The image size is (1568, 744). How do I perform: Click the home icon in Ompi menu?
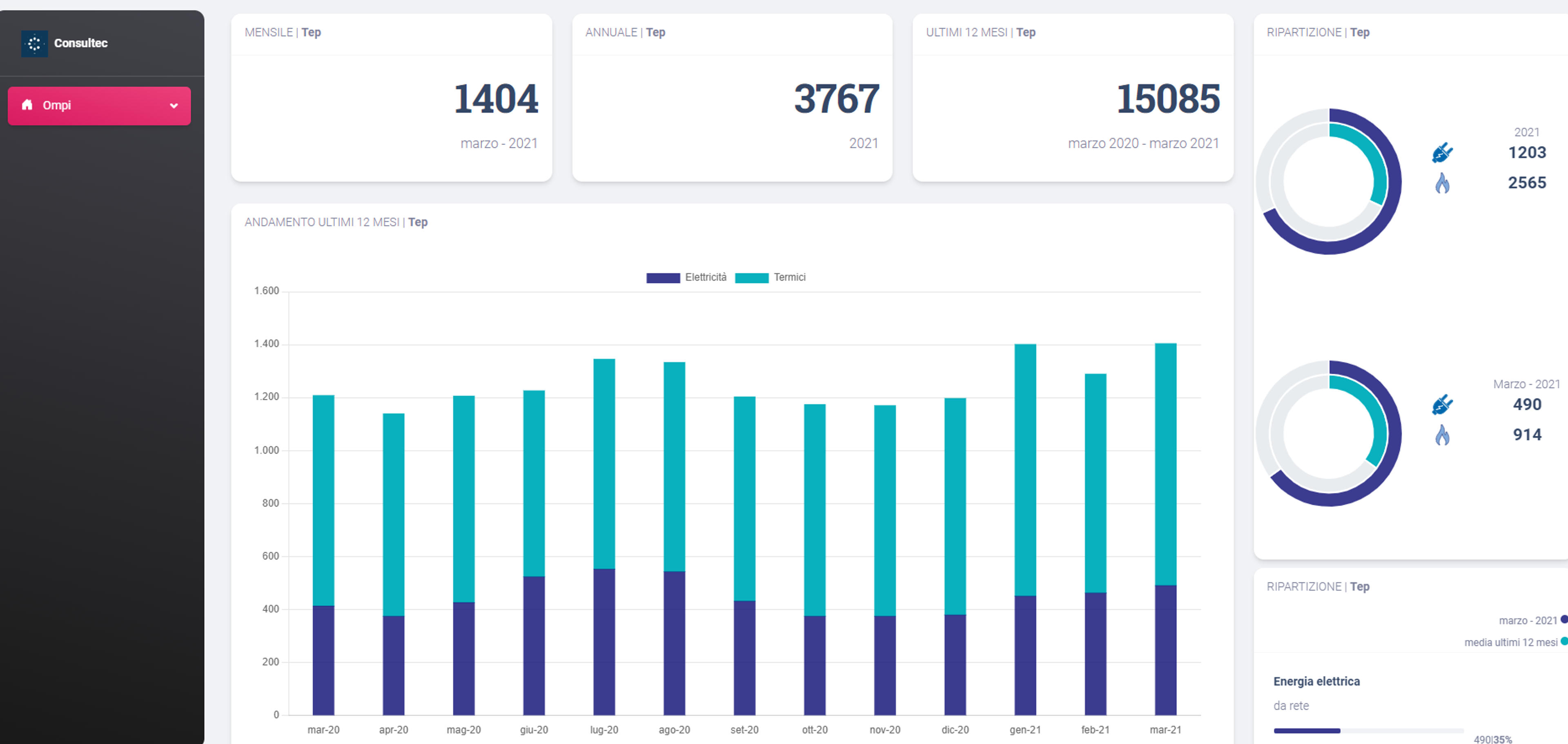27,105
